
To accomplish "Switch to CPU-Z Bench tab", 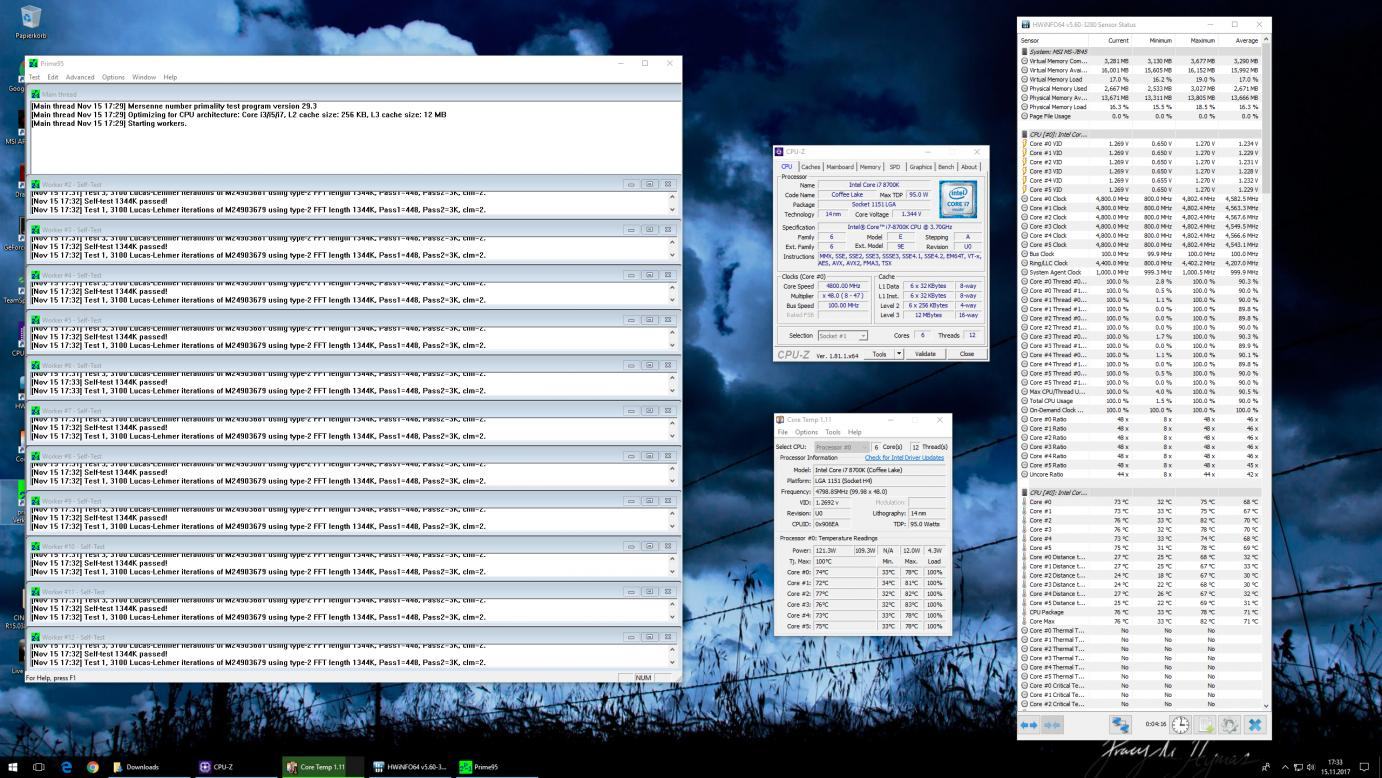I will click(x=946, y=167).
